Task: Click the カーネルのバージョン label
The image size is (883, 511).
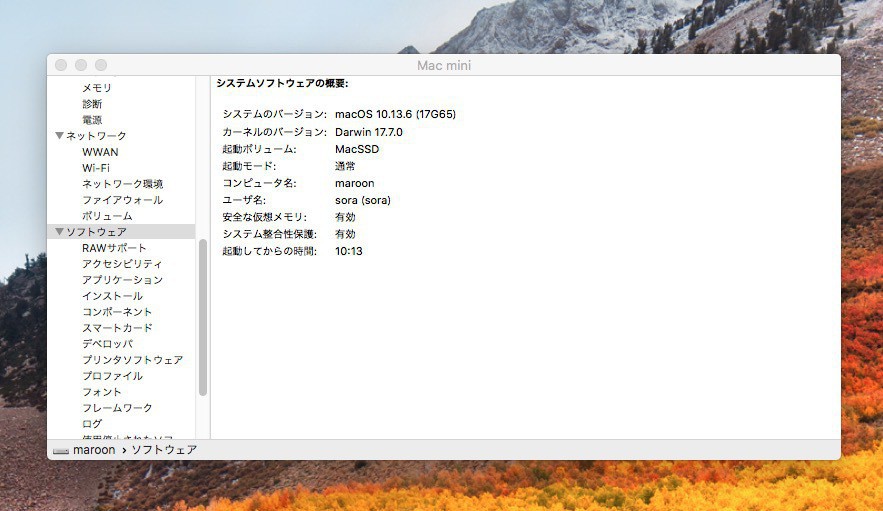Action: click(x=274, y=132)
